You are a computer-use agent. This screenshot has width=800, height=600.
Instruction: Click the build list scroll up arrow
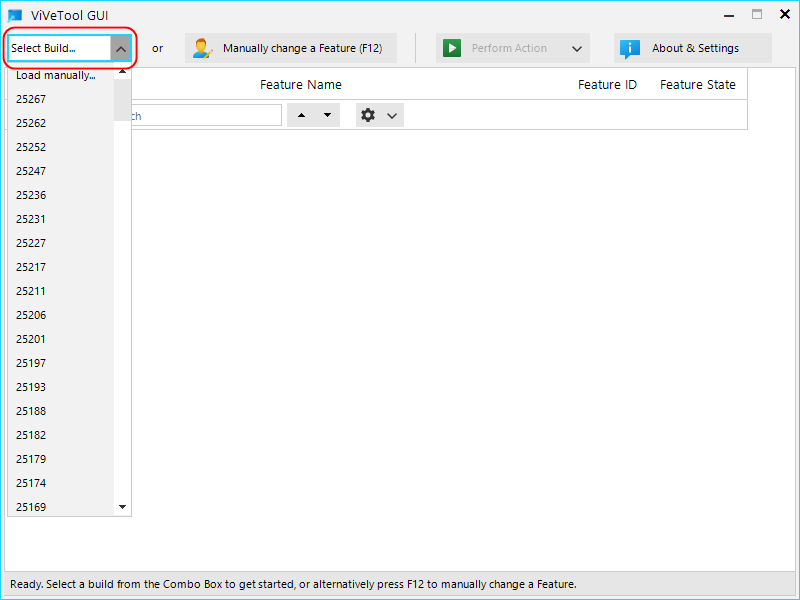[x=122, y=72]
